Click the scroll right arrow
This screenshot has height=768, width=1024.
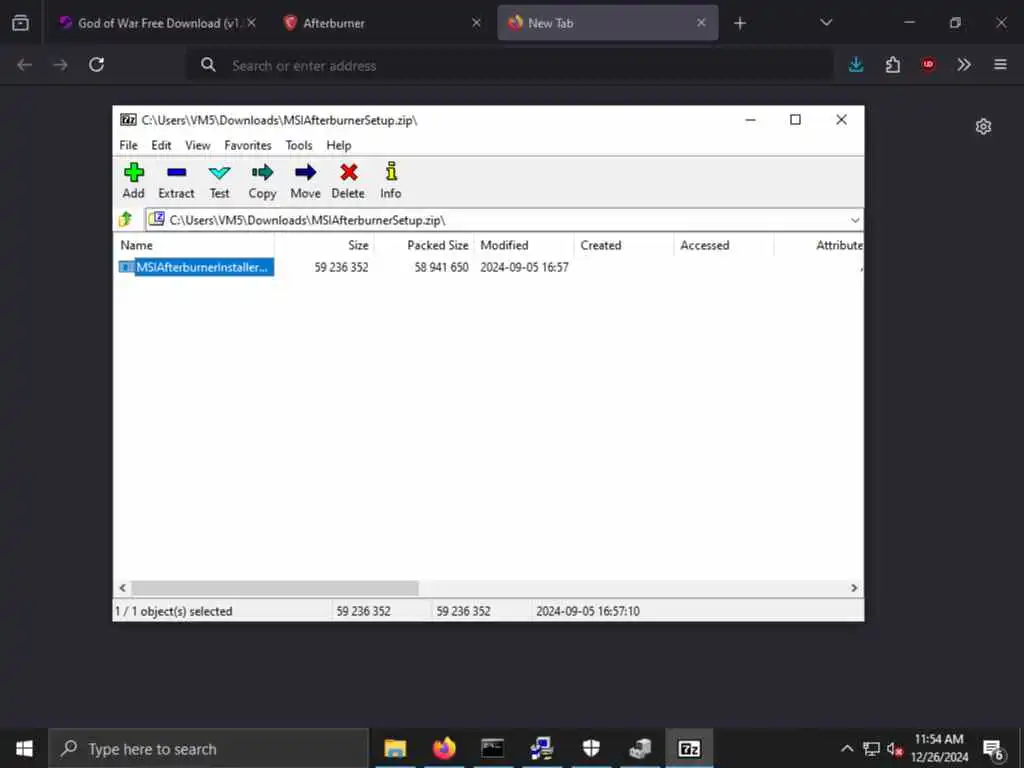click(854, 588)
